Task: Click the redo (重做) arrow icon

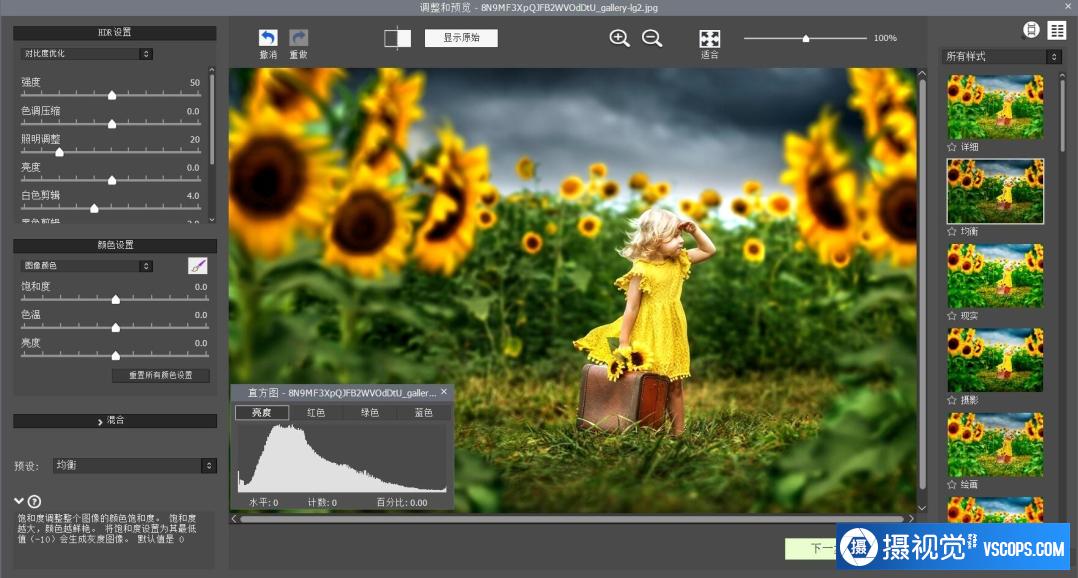Action: point(298,38)
